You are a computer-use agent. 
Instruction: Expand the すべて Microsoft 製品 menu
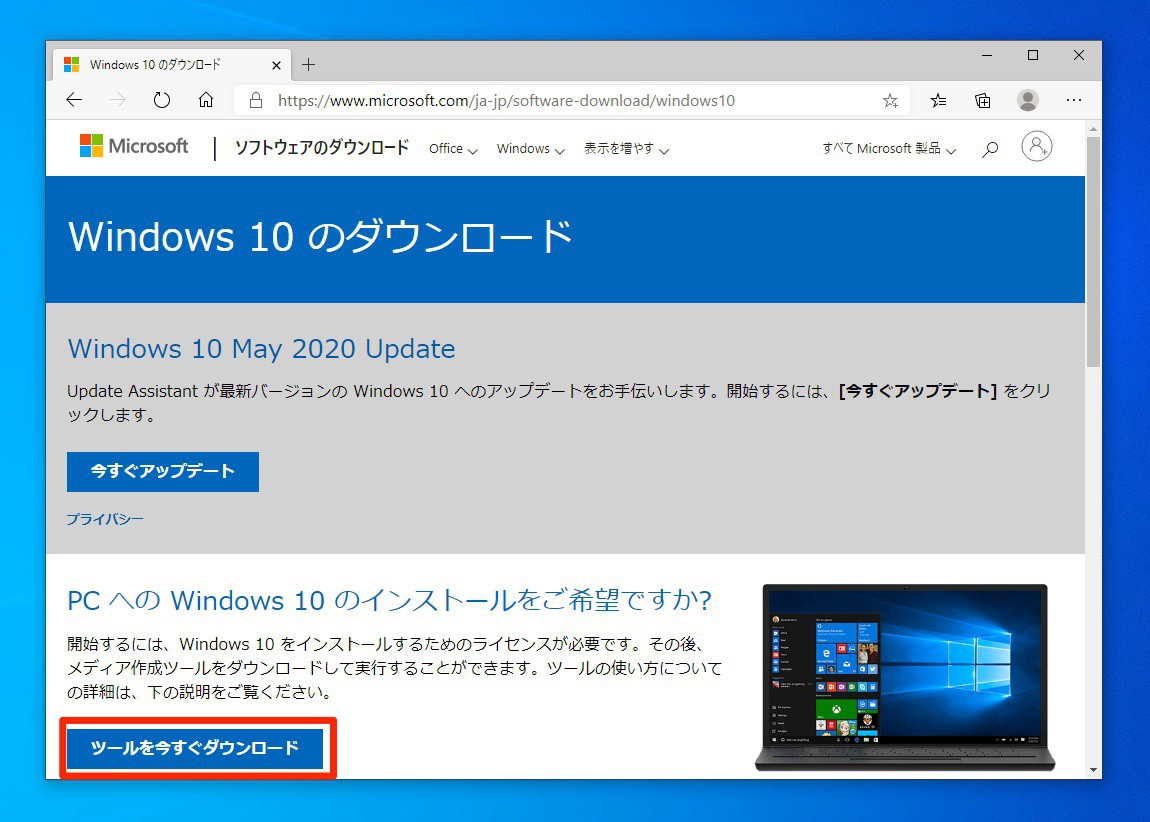889,149
